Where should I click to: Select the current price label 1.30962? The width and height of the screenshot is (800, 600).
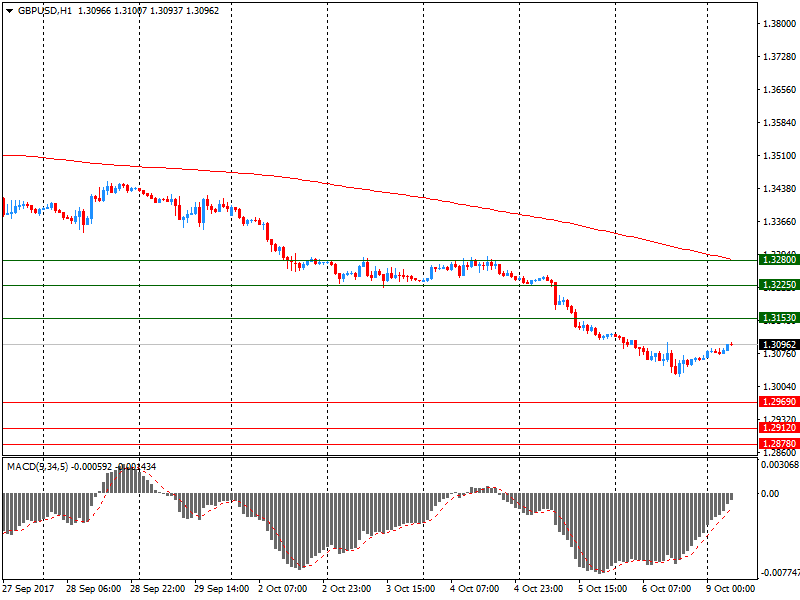click(x=779, y=344)
